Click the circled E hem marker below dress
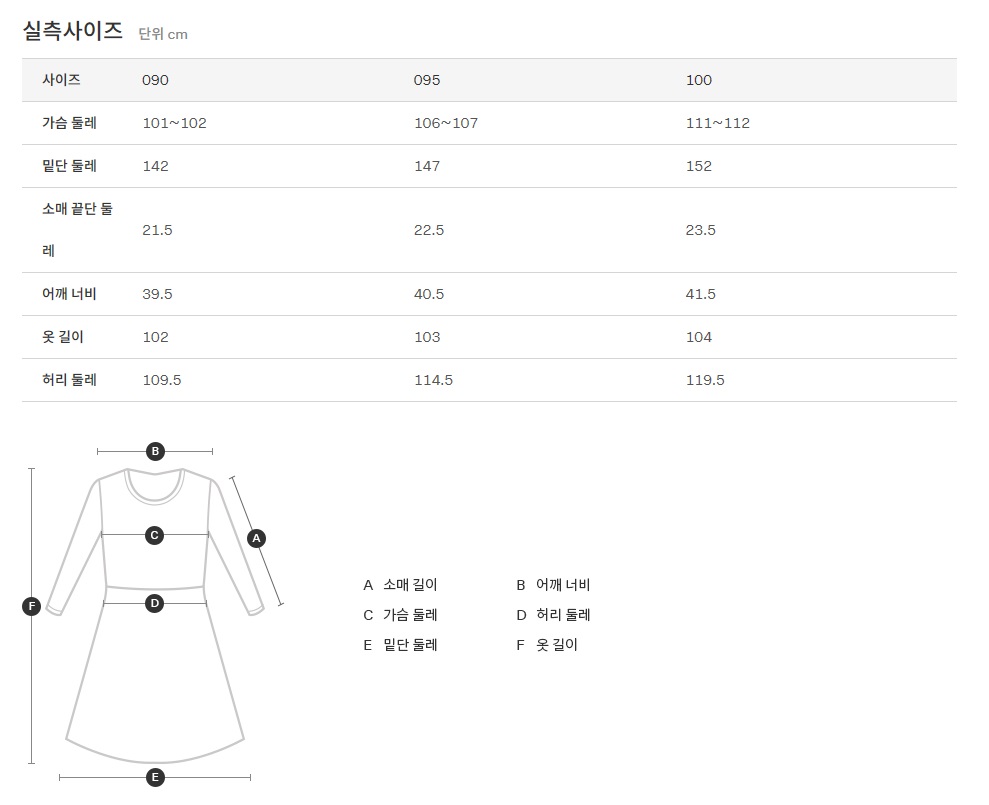The width and height of the screenshot is (989, 805). (155, 777)
